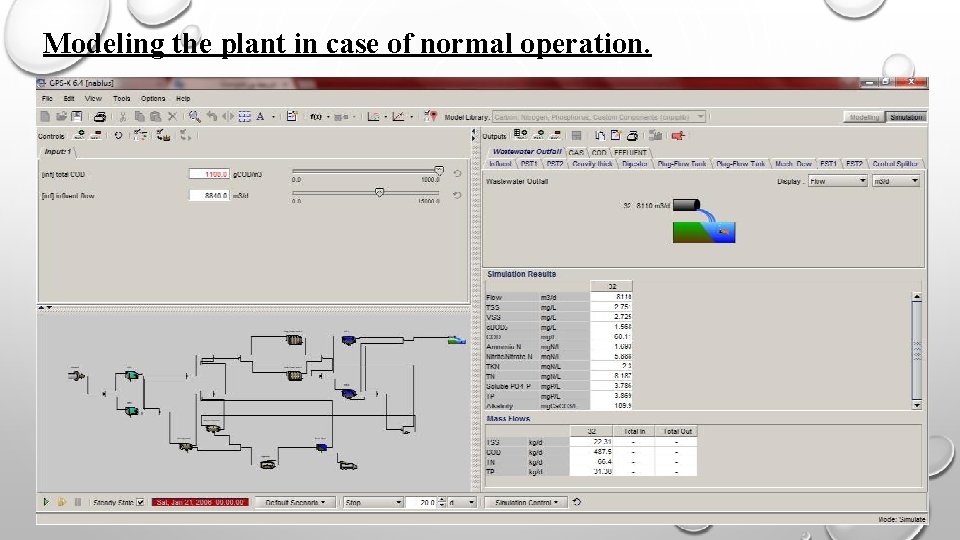Click the refresh icon beside Simulation Control

(577, 502)
